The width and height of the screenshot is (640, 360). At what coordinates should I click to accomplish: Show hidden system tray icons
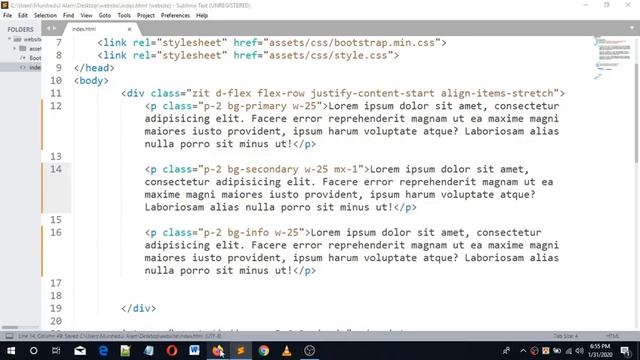pyautogui.click(x=523, y=351)
